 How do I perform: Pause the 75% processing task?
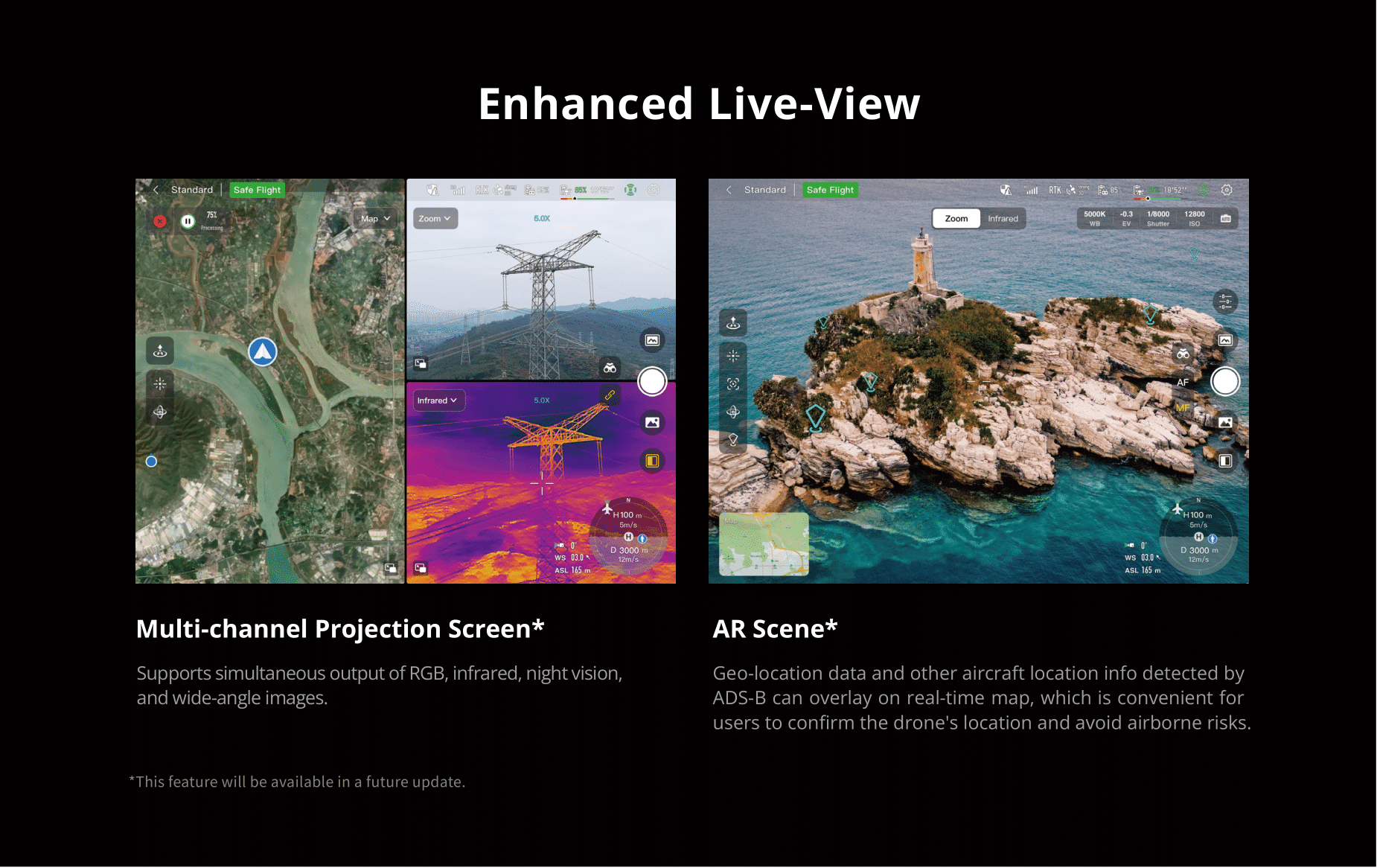point(188,221)
